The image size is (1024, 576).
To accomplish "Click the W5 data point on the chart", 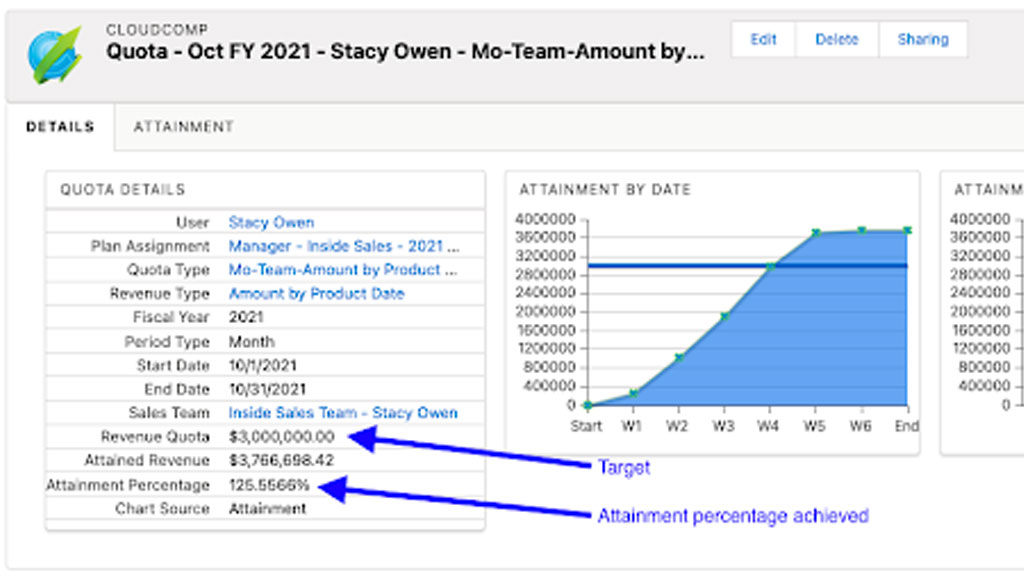I will click(x=816, y=232).
